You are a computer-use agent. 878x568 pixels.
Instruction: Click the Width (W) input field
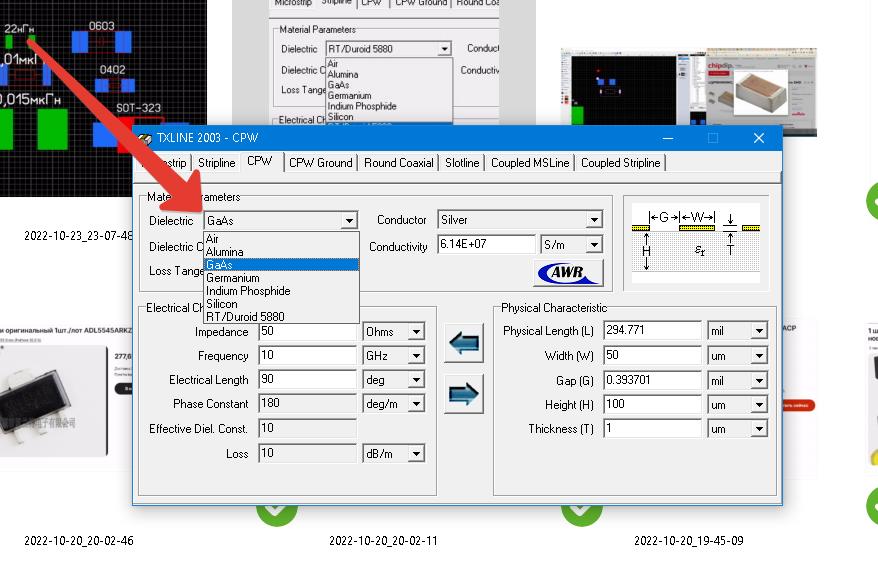652,355
